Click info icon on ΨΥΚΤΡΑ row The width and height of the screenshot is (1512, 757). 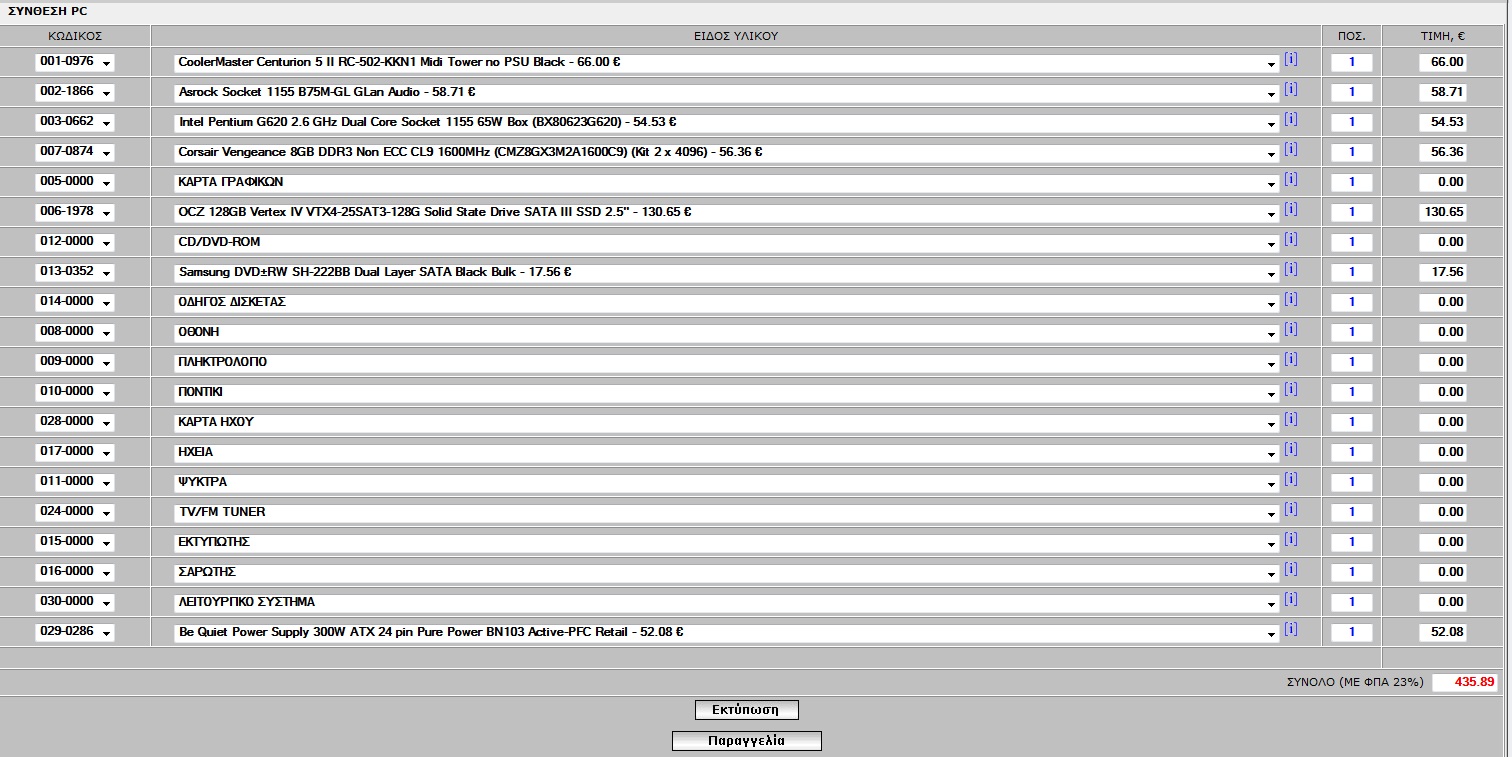[x=1291, y=479]
